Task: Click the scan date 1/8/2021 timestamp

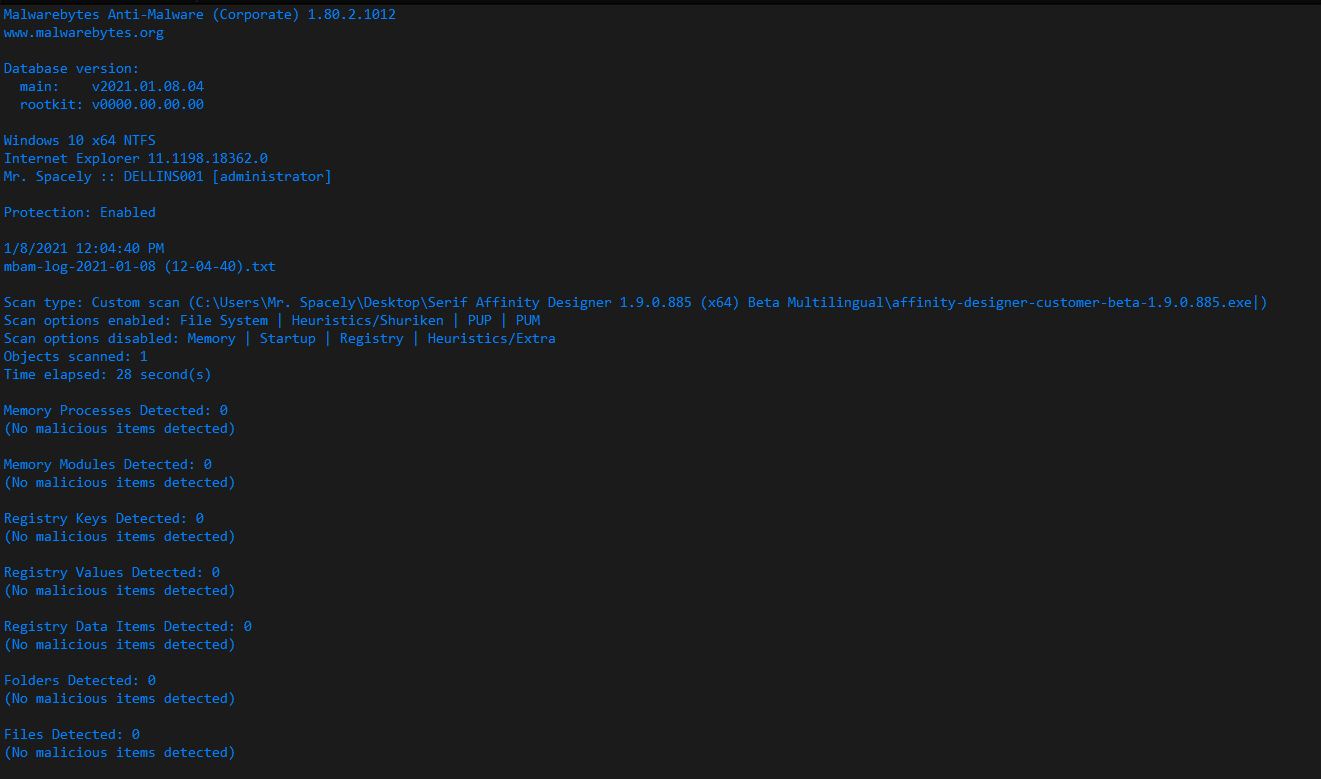Action: 84,249
